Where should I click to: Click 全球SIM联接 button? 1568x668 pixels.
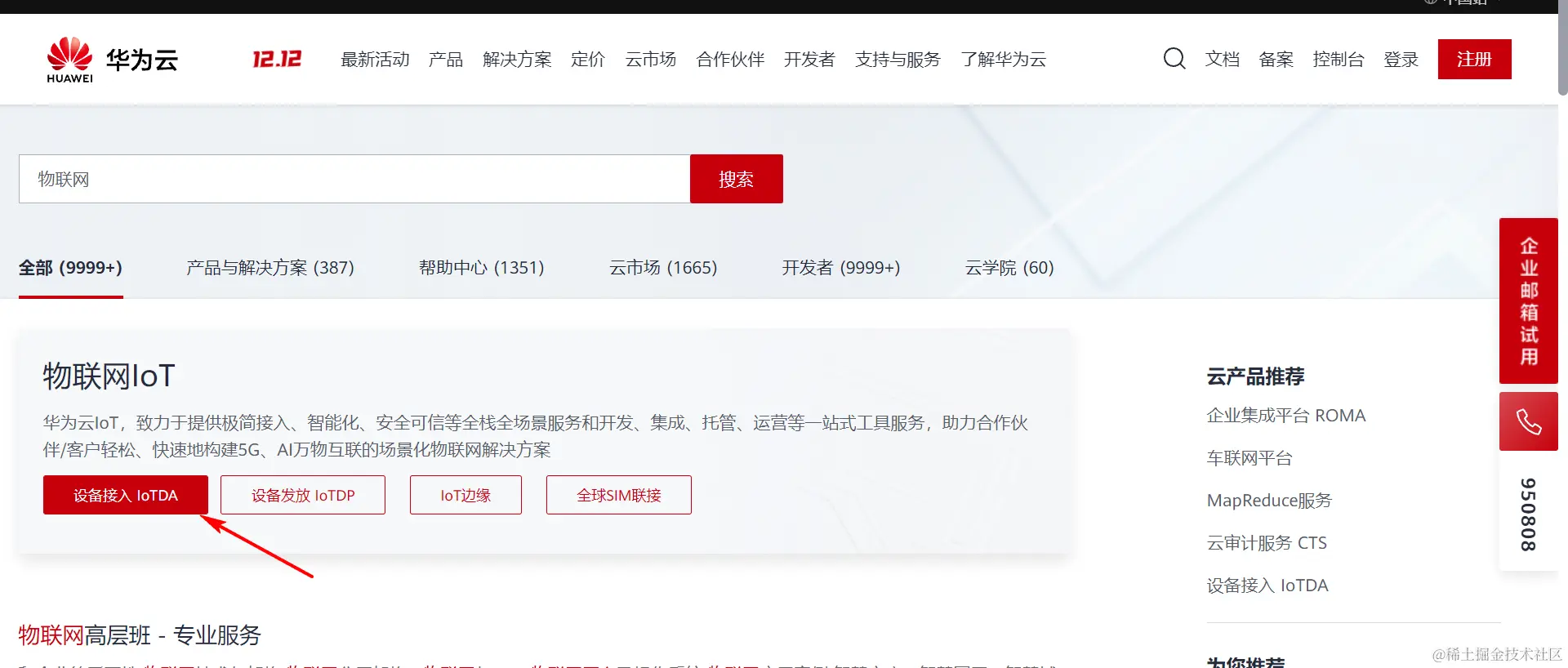[x=619, y=495]
